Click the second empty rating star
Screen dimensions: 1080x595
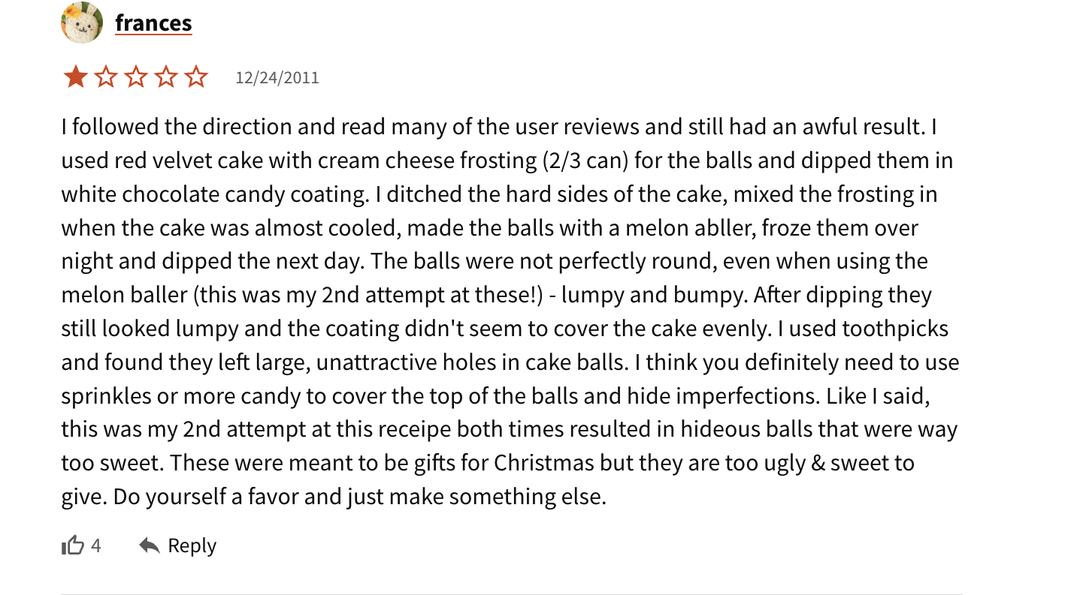(x=106, y=77)
